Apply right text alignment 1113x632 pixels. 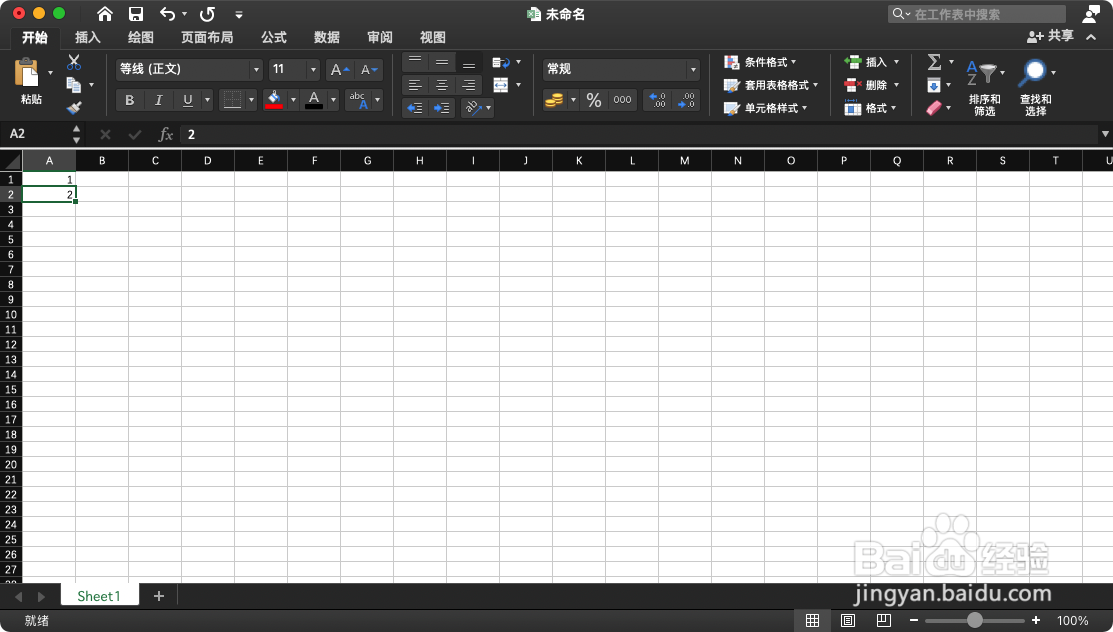pos(468,85)
